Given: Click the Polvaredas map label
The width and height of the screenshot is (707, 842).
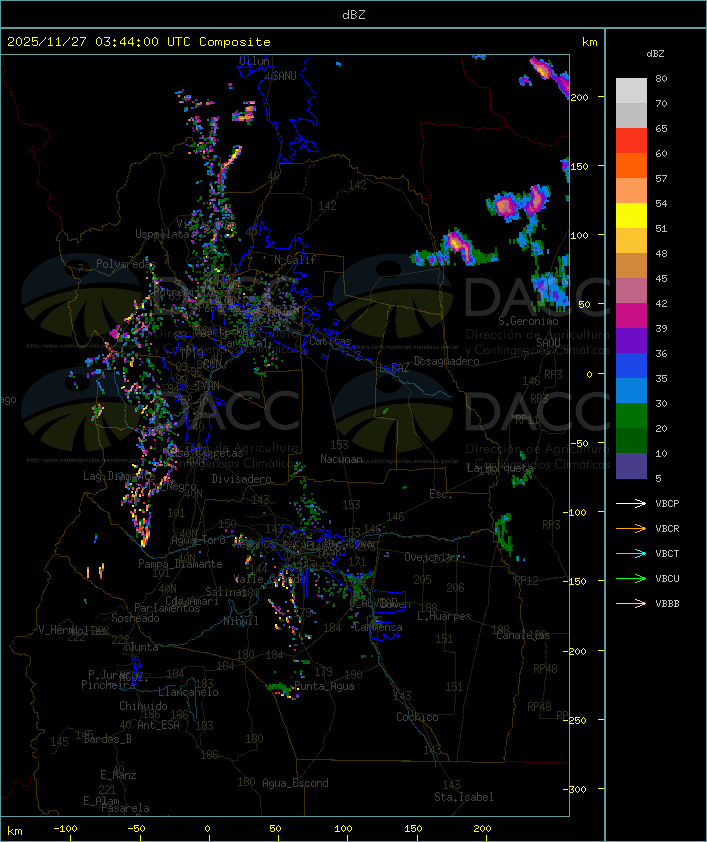Looking at the screenshot, I should click(x=126, y=264).
